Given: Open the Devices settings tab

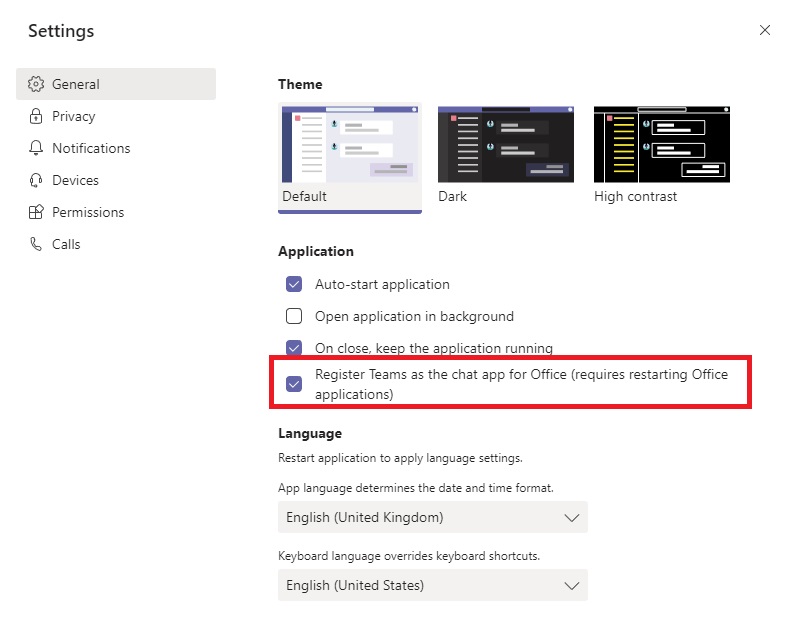Looking at the screenshot, I should (x=116, y=180).
